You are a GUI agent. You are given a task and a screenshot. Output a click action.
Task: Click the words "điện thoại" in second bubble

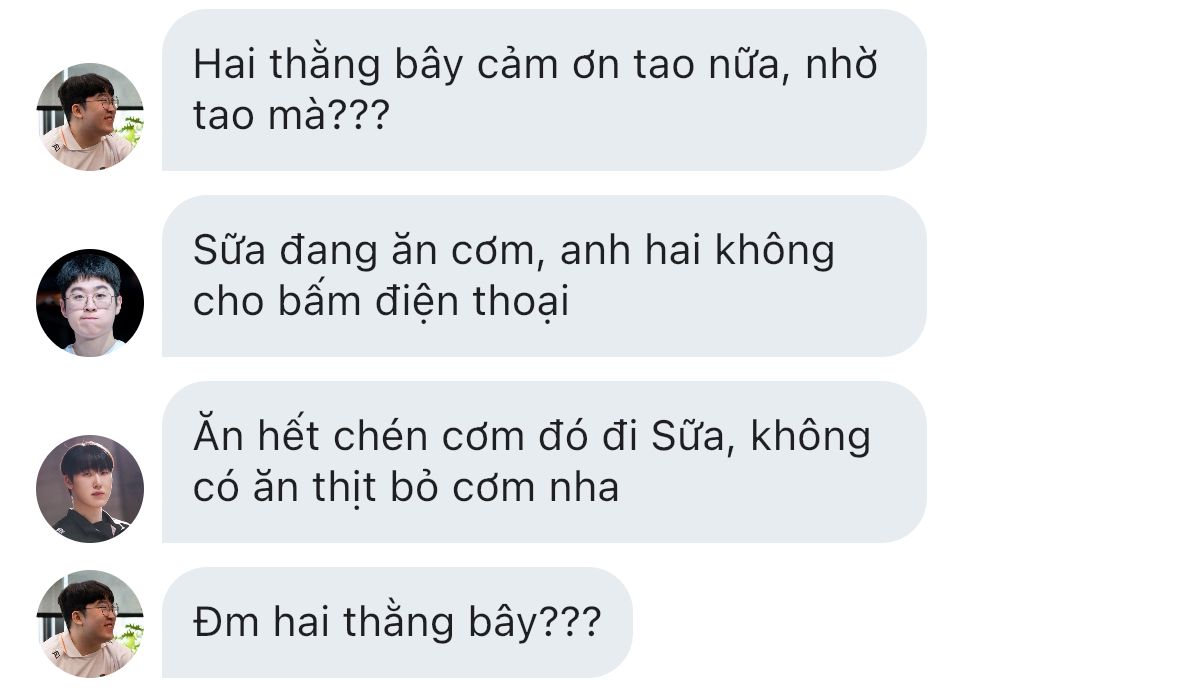(472, 302)
